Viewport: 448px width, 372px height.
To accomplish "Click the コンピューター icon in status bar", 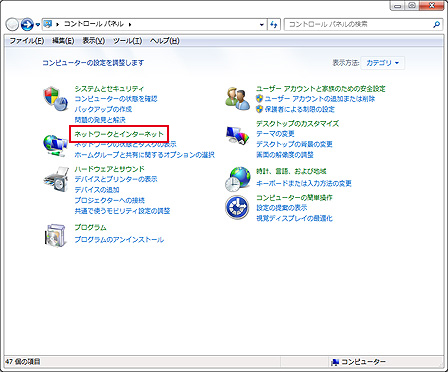I will [335, 362].
